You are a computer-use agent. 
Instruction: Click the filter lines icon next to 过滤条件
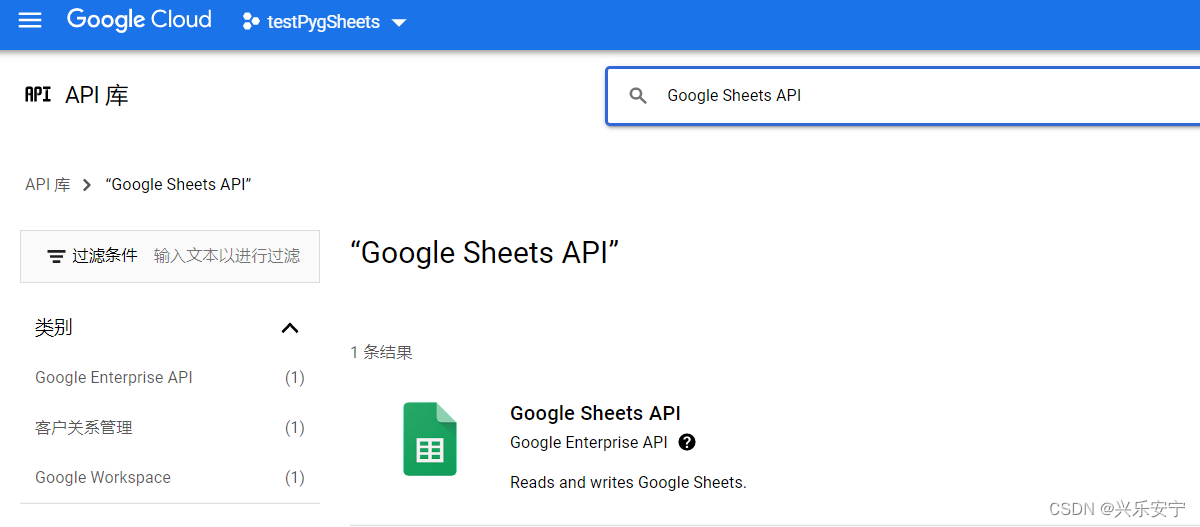(57, 256)
